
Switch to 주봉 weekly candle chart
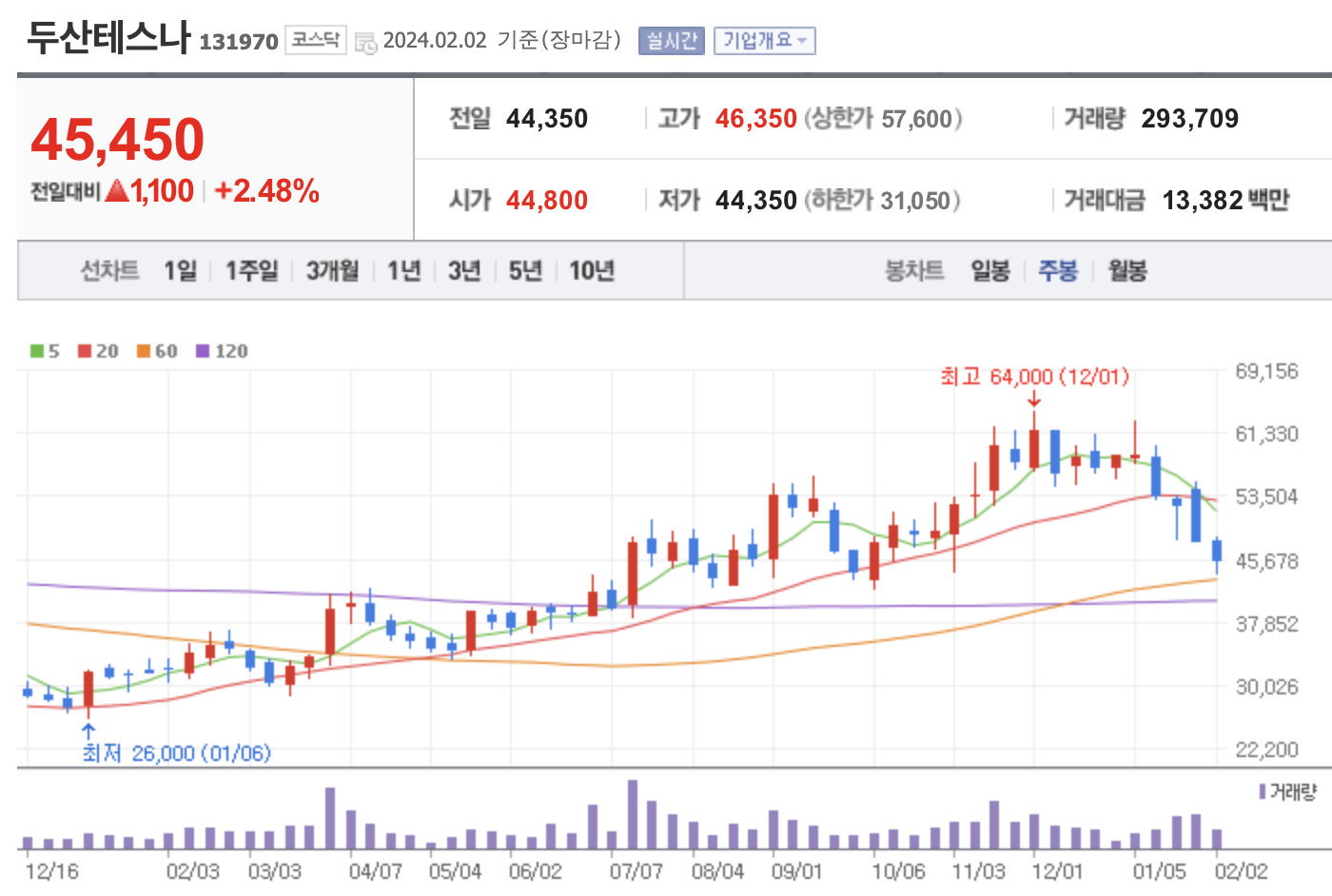1058,271
